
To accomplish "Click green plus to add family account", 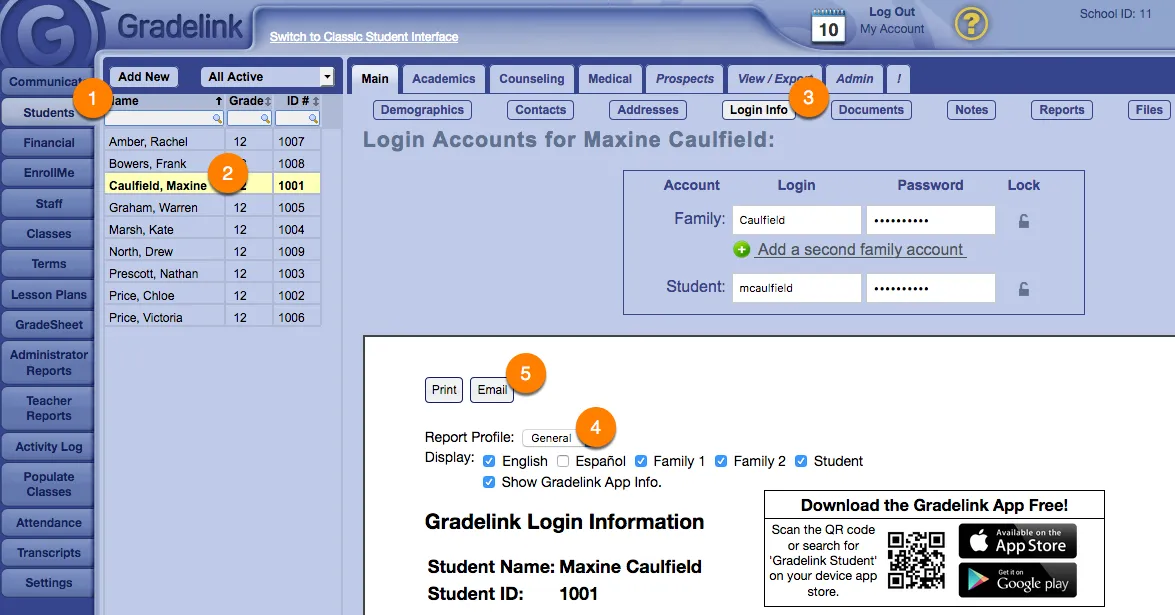I will click(x=741, y=250).
